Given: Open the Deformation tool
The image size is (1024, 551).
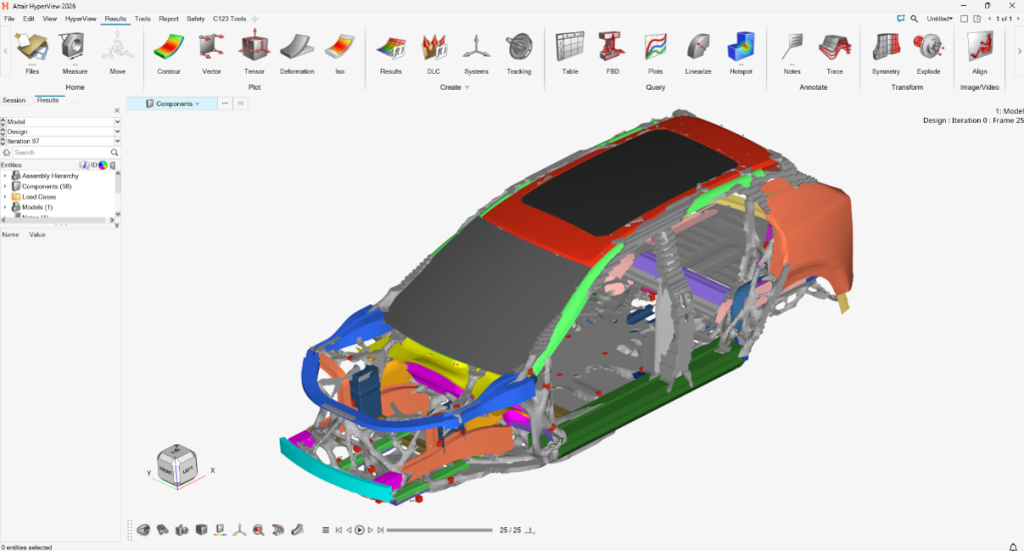Looking at the screenshot, I should tap(297, 52).
